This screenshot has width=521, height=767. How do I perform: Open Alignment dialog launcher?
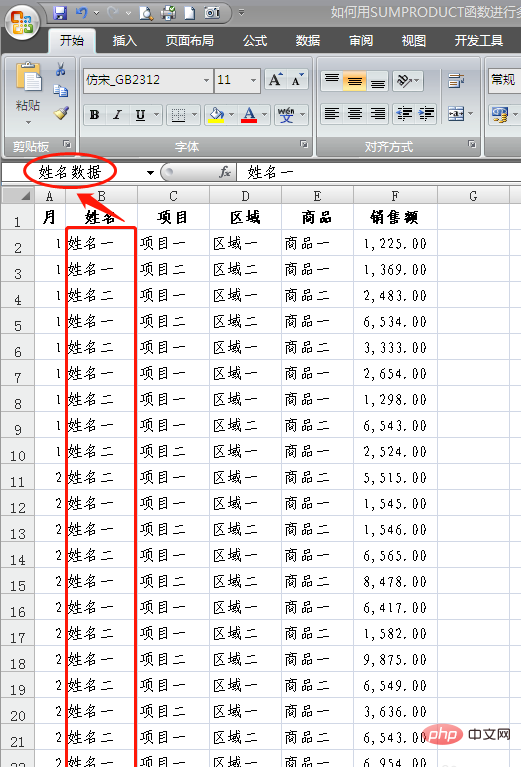[x=472, y=144]
